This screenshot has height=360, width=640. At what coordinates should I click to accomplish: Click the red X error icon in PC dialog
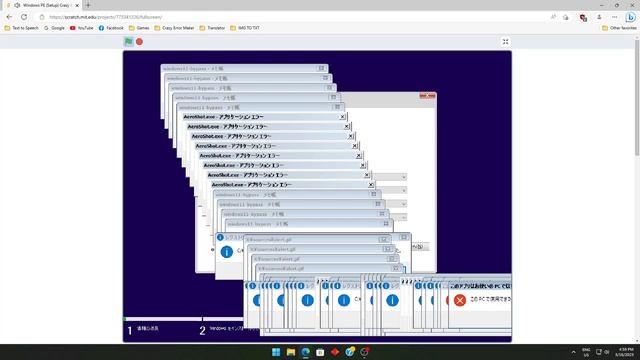click(460, 300)
